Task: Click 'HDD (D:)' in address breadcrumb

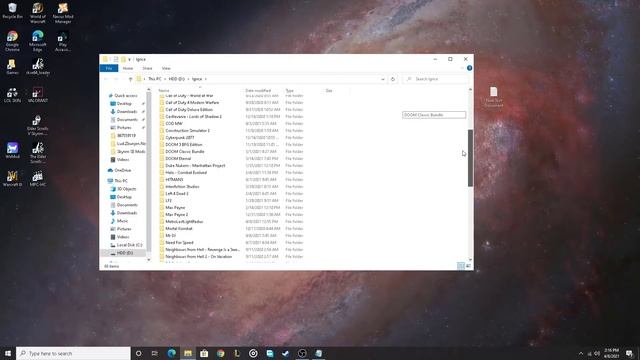Action: click(177, 79)
